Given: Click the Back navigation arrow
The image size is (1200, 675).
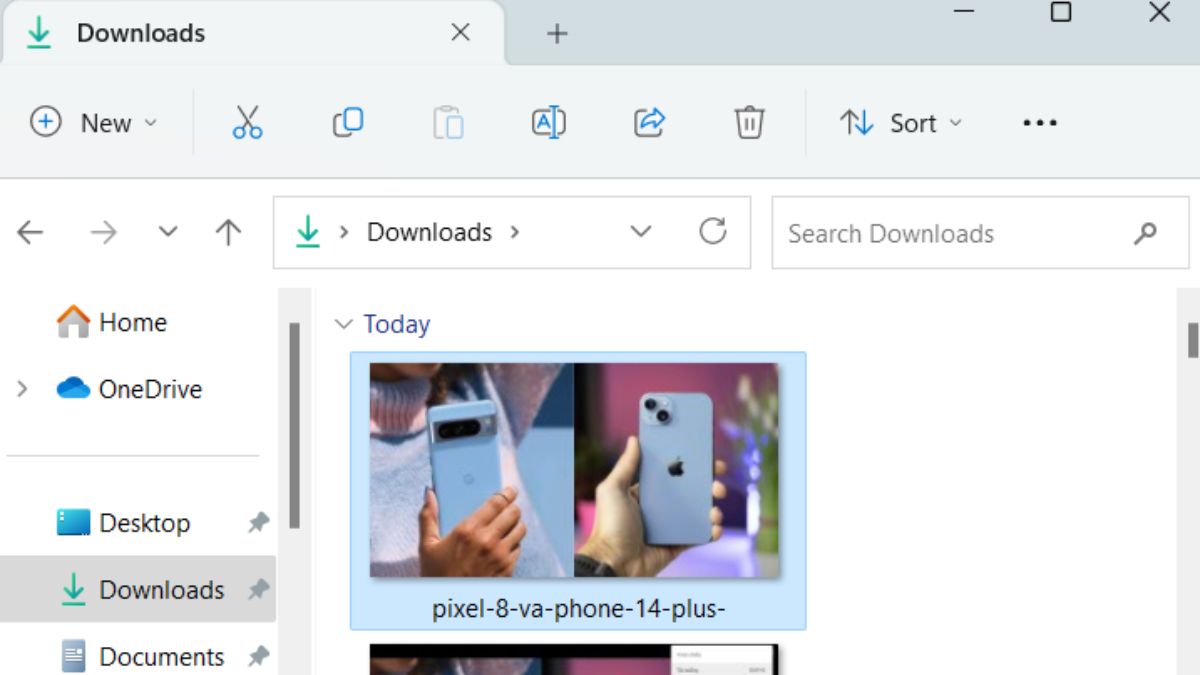Looking at the screenshot, I should point(30,233).
